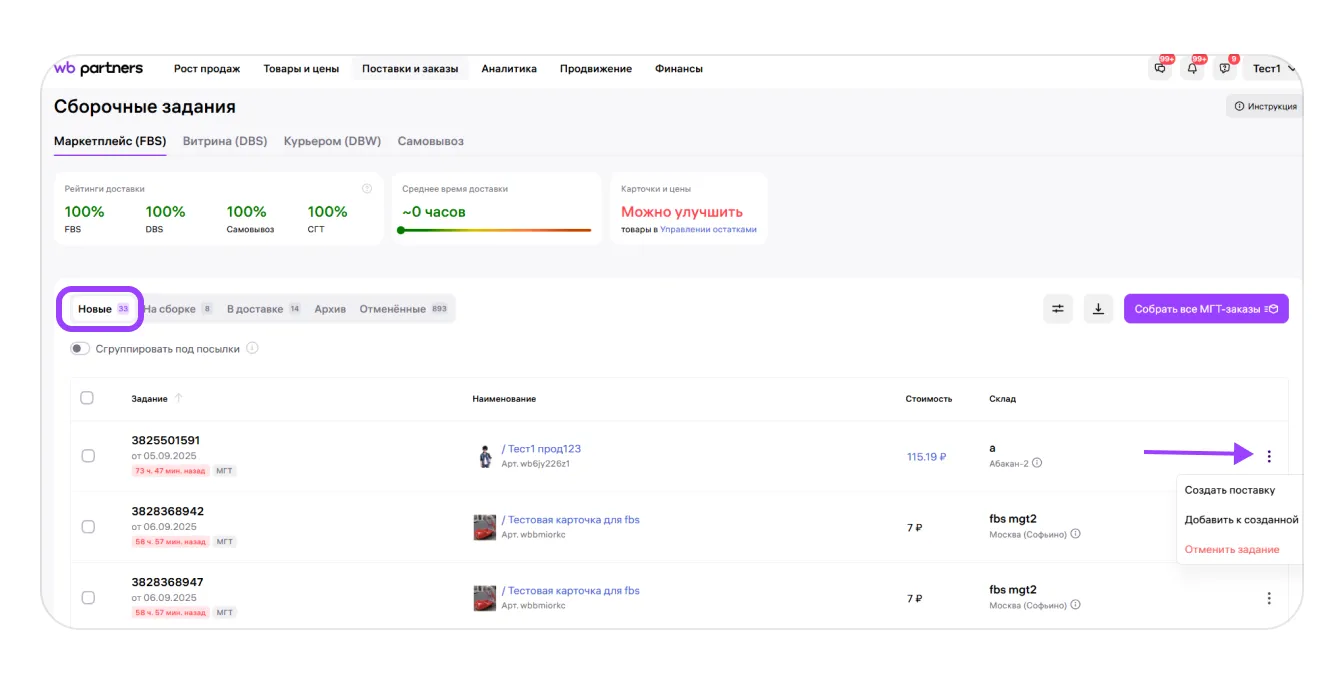Open the notifications bell icon
The width and height of the screenshot is (1344, 684).
pos(1192,69)
